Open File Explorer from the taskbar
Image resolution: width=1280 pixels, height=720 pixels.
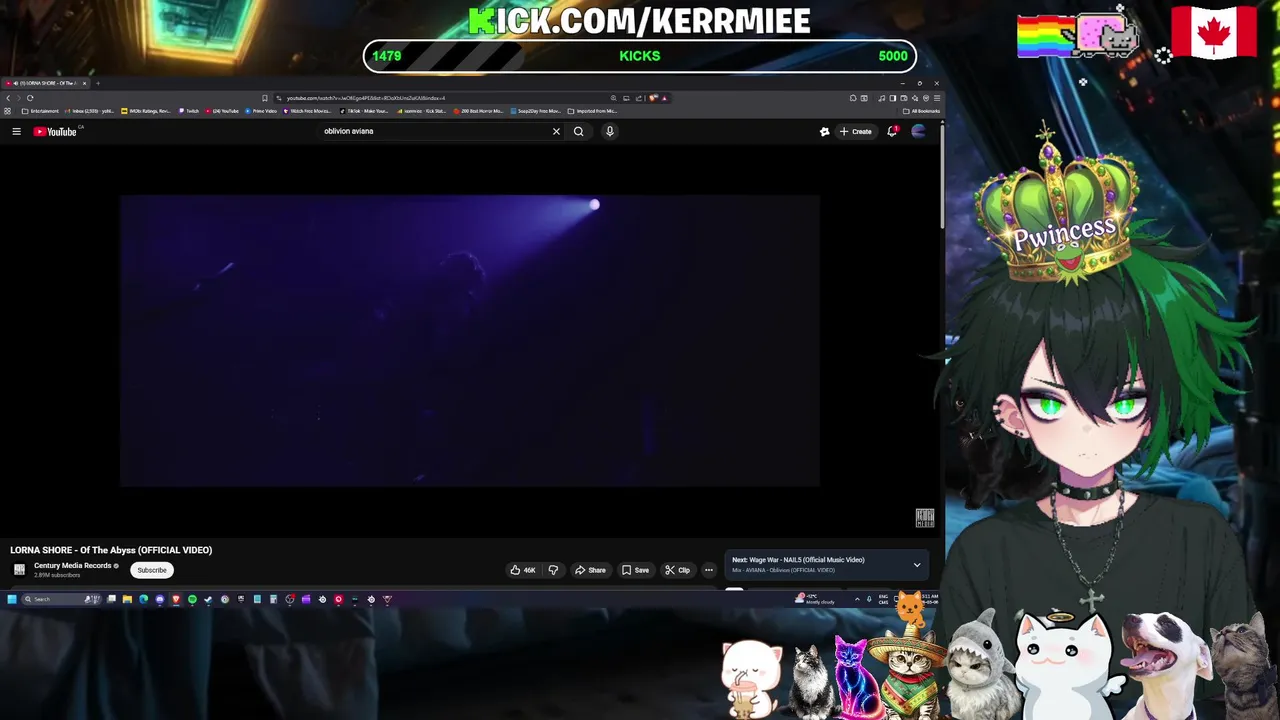pyautogui.click(x=127, y=599)
